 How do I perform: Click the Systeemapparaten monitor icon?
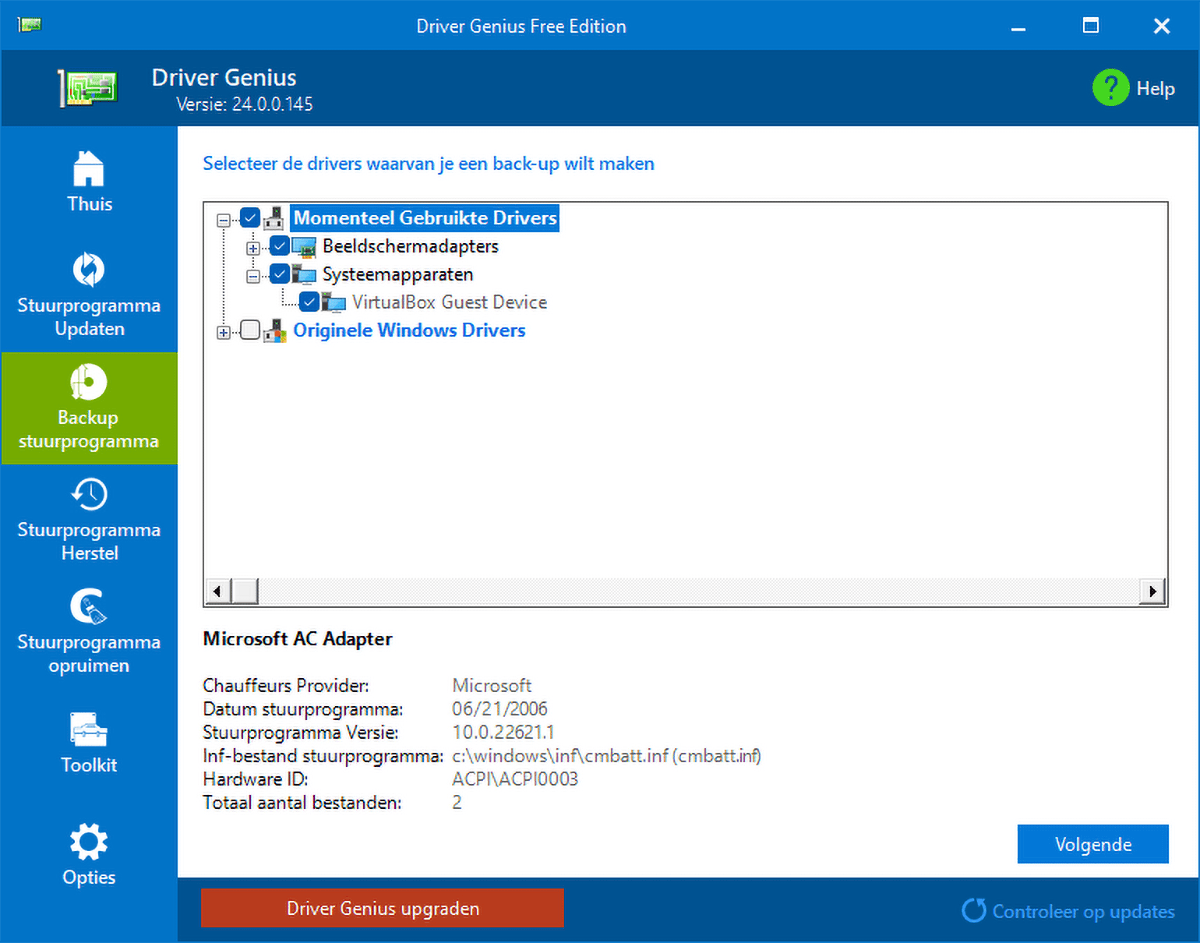tap(304, 274)
